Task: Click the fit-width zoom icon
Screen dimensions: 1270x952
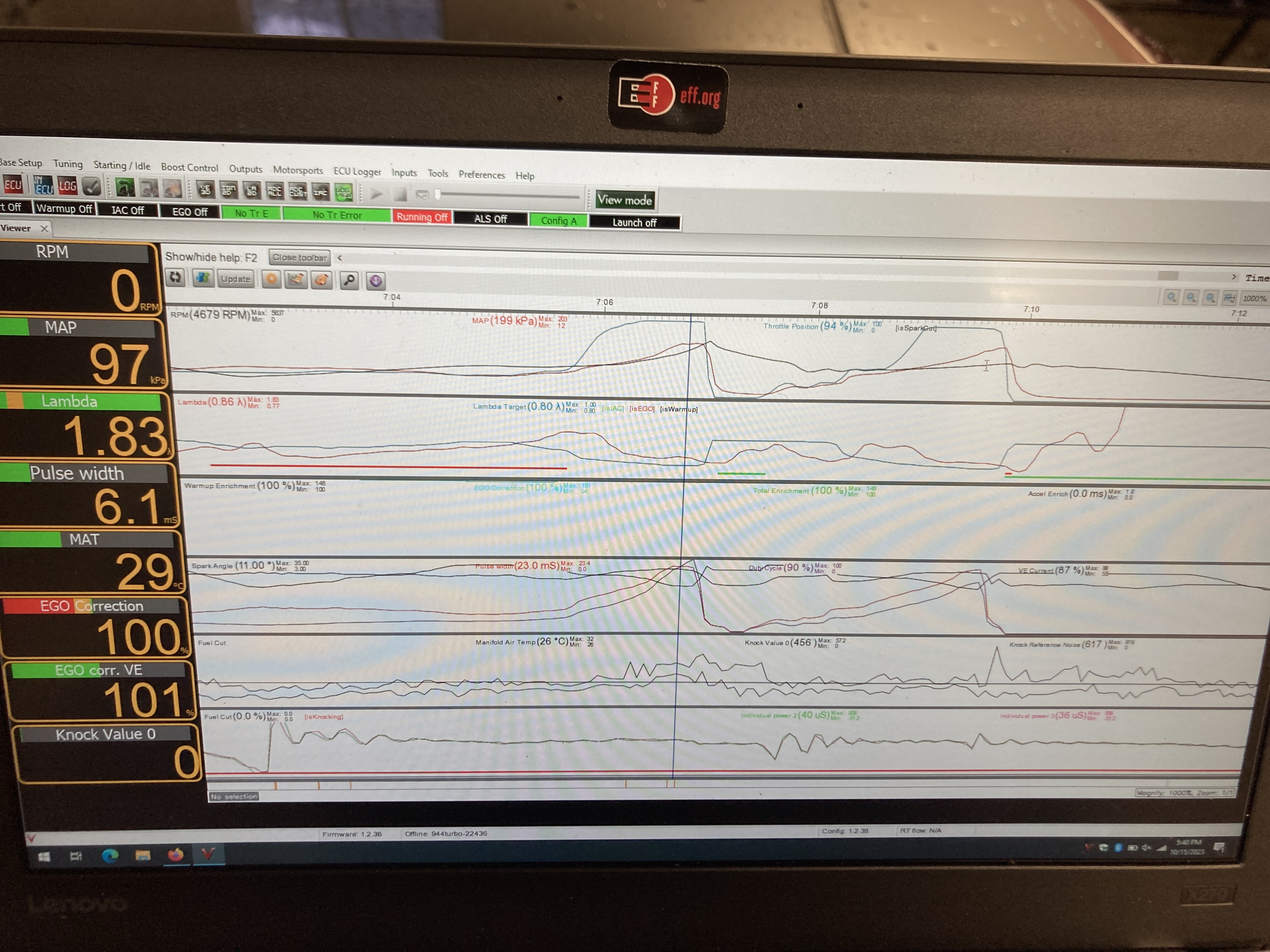Action: point(1229,298)
